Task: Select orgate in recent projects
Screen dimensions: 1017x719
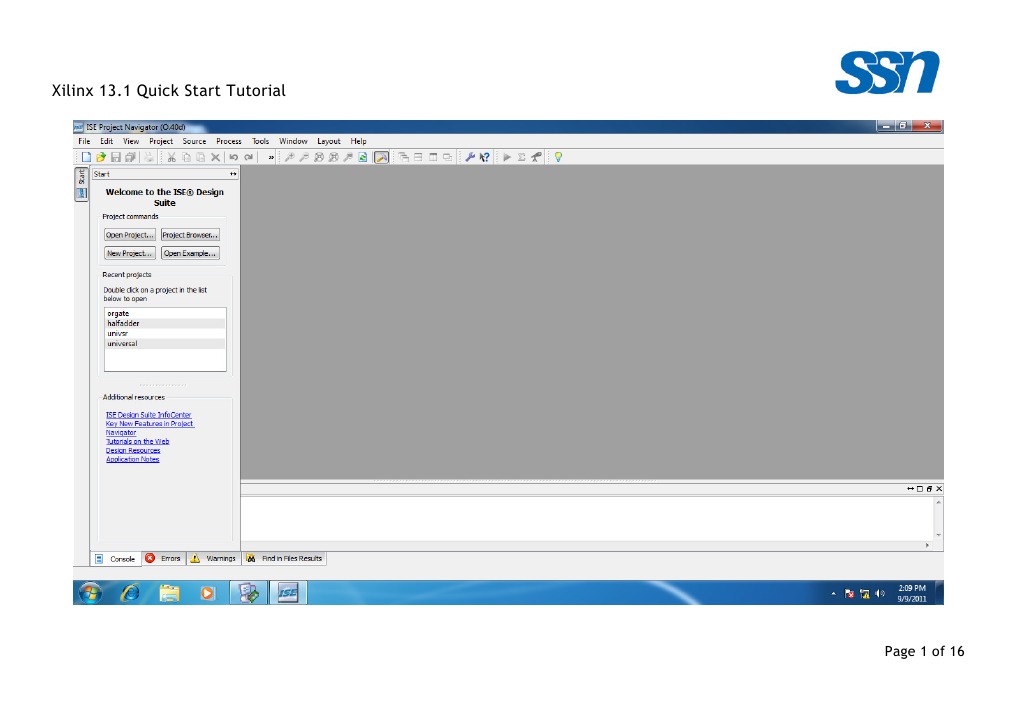Action: pyautogui.click(x=165, y=313)
